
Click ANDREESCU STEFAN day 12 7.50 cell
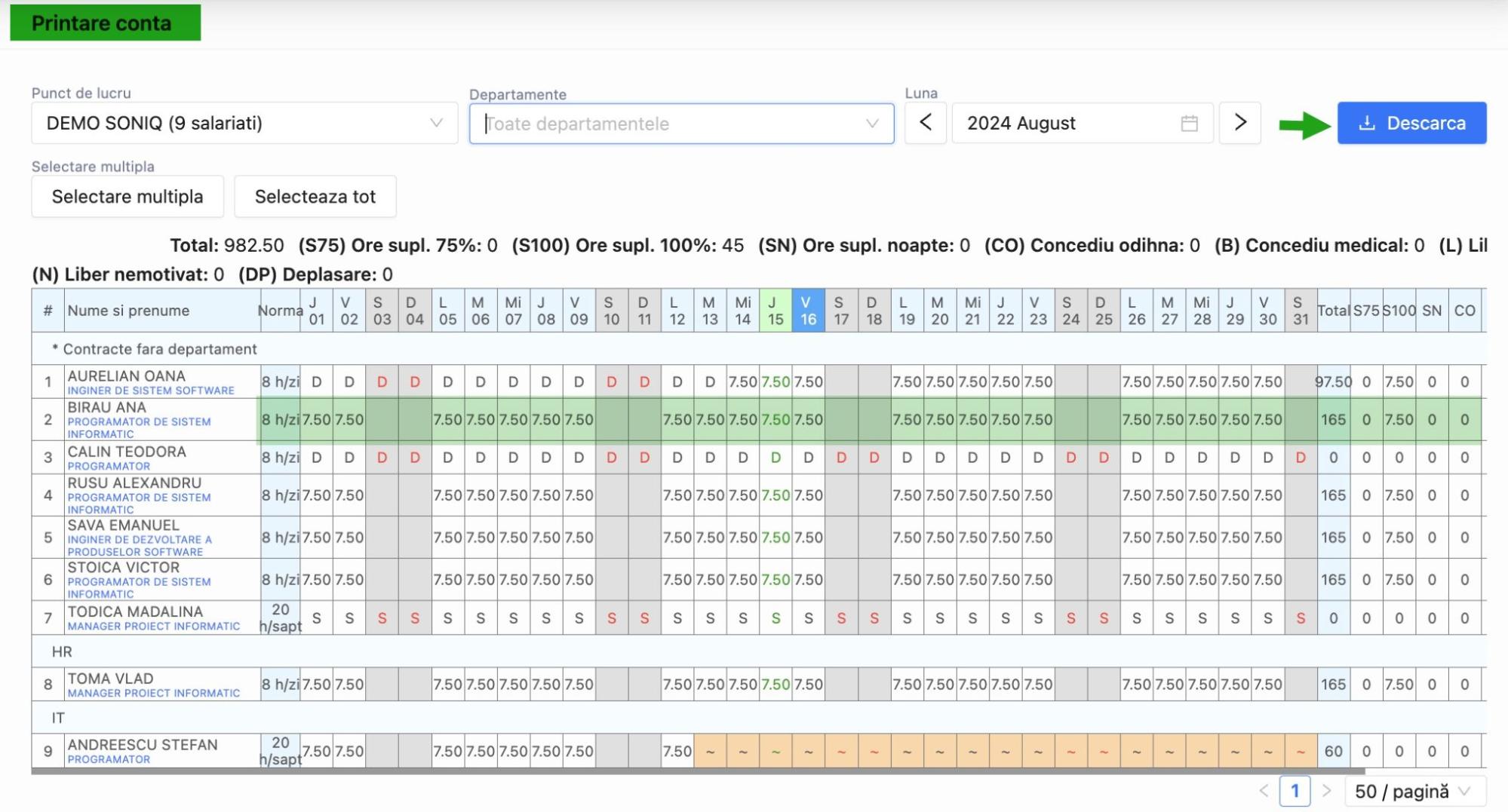coord(677,751)
